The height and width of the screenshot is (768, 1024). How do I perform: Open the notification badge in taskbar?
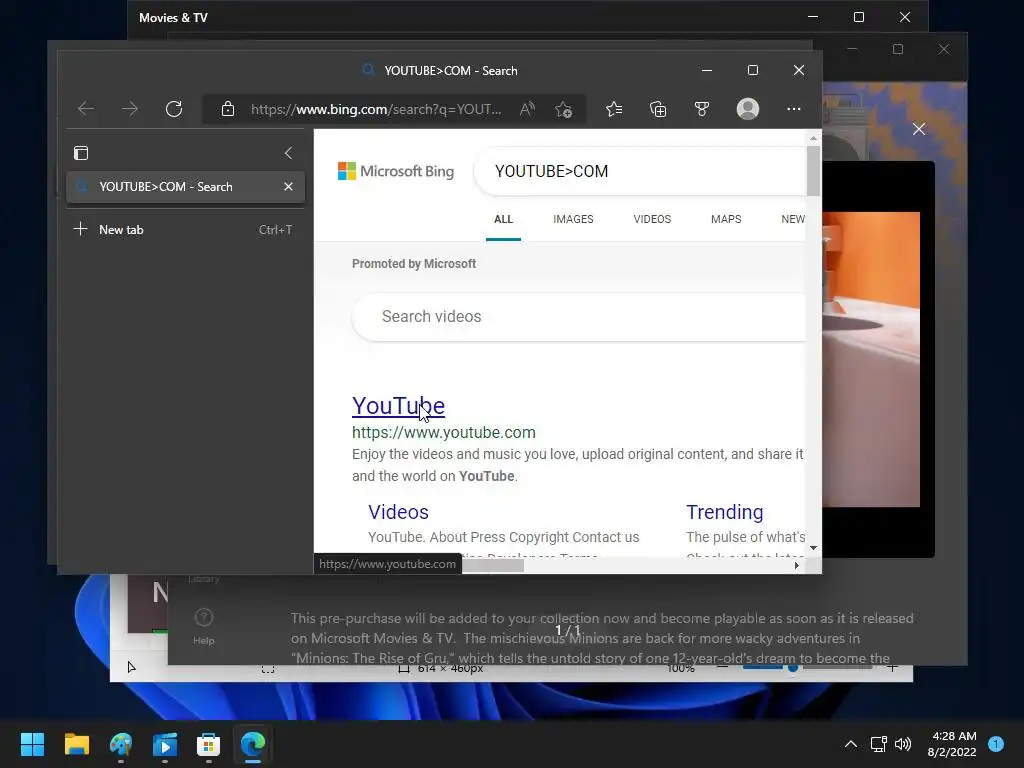click(996, 744)
